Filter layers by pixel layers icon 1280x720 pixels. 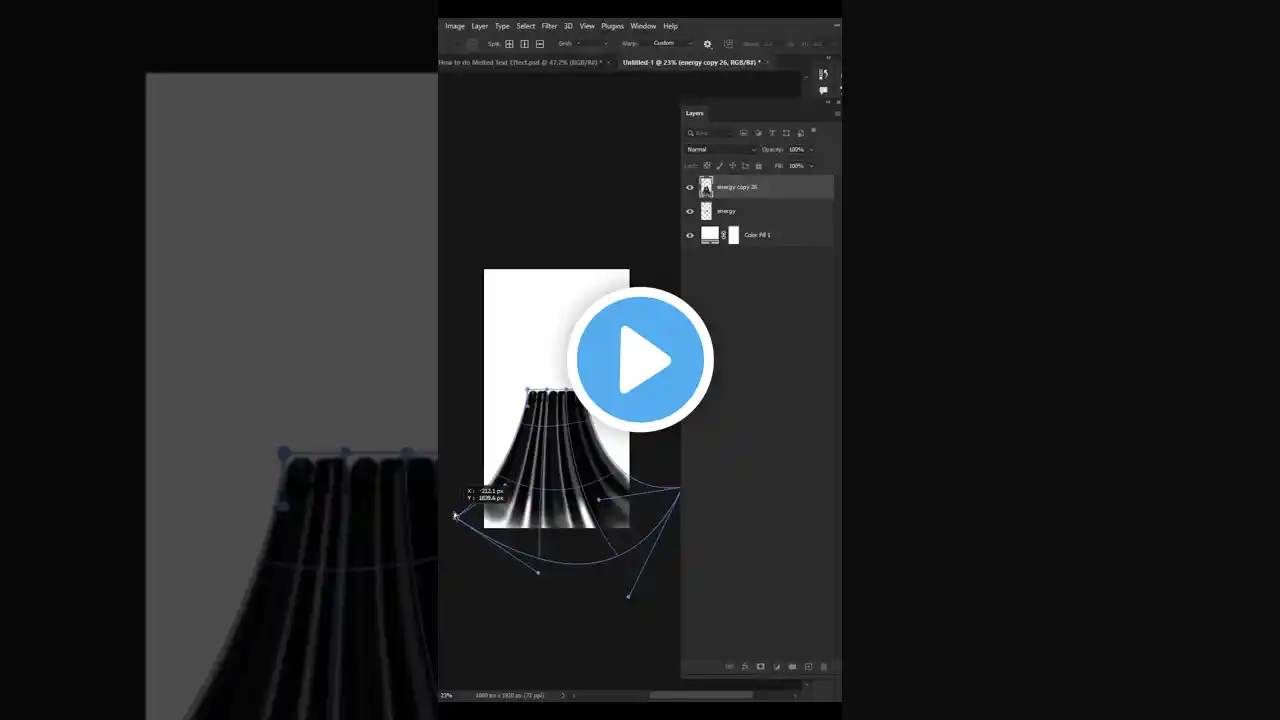pyautogui.click(x=745, y=133)
